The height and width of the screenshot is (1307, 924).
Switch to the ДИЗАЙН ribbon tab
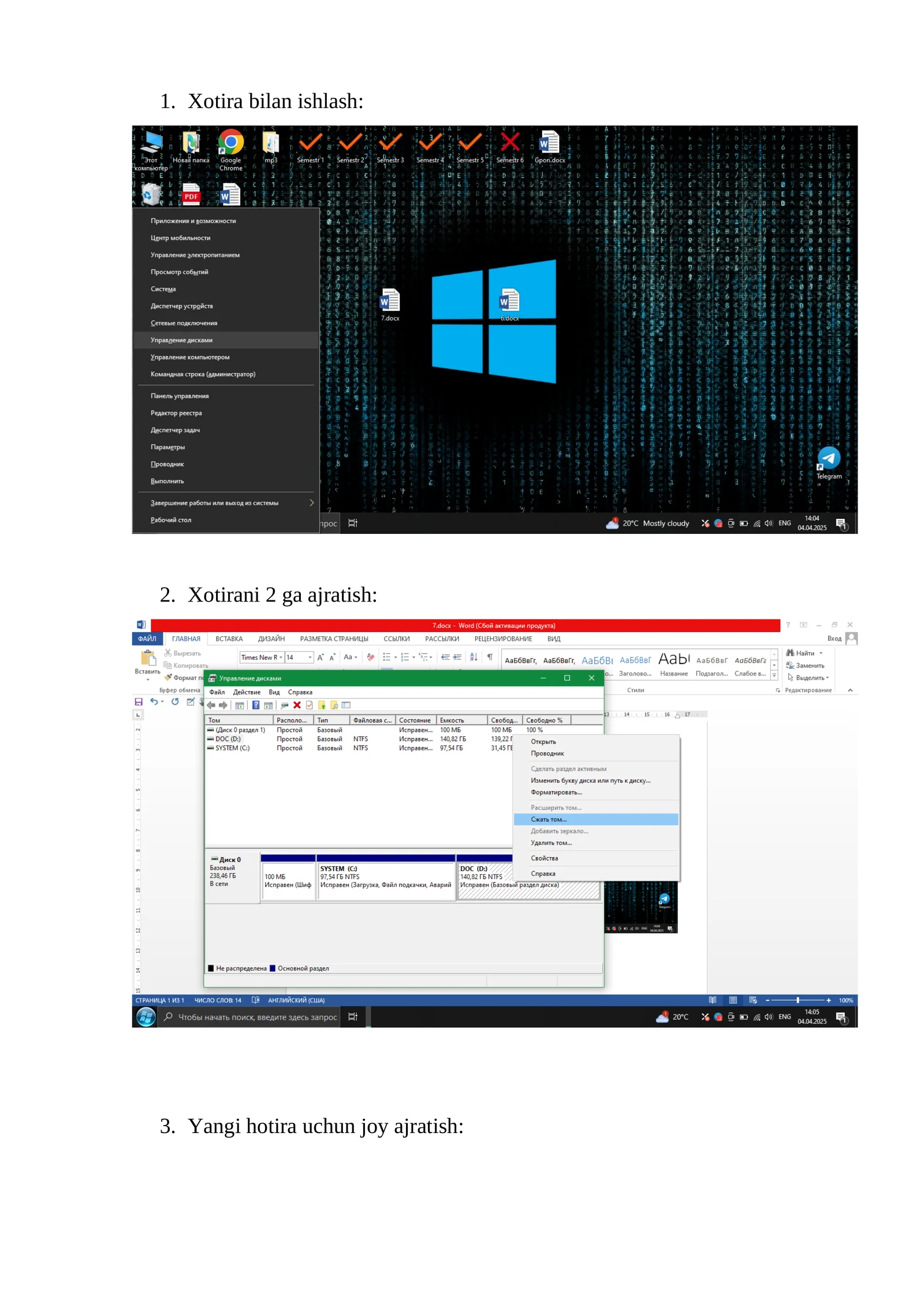(x=271, y=638)
